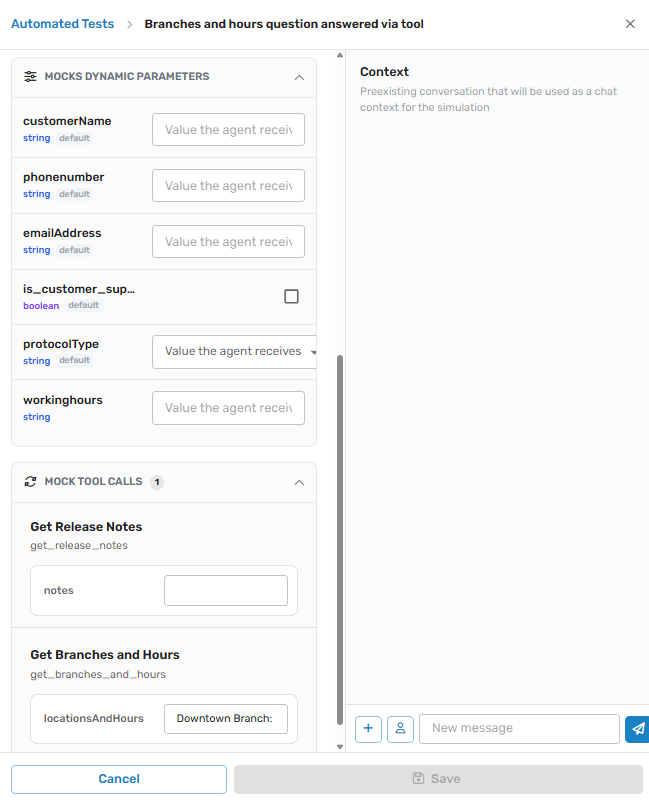Close the test editor with X icon
The height and width of the screenshot is (802, 649).
coord(630,24)
